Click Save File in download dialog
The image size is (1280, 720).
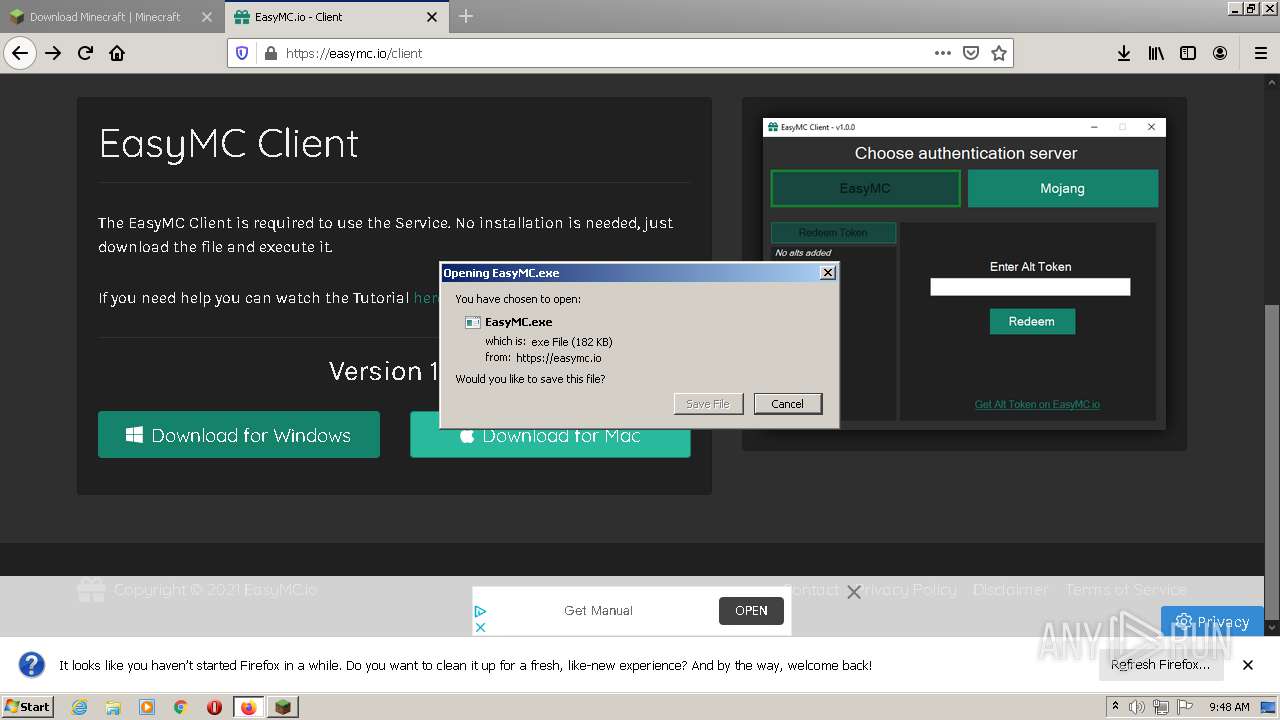click(x=708, y=404)
